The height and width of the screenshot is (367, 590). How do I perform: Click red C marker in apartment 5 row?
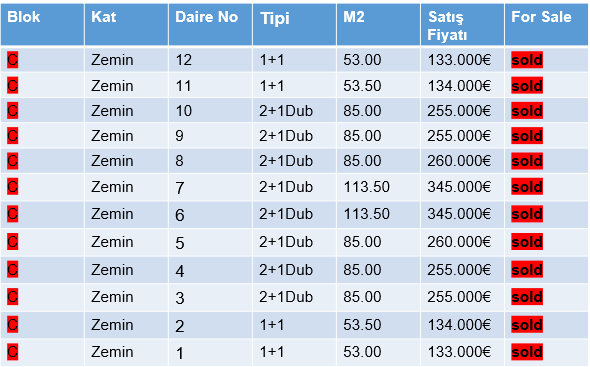12,242
